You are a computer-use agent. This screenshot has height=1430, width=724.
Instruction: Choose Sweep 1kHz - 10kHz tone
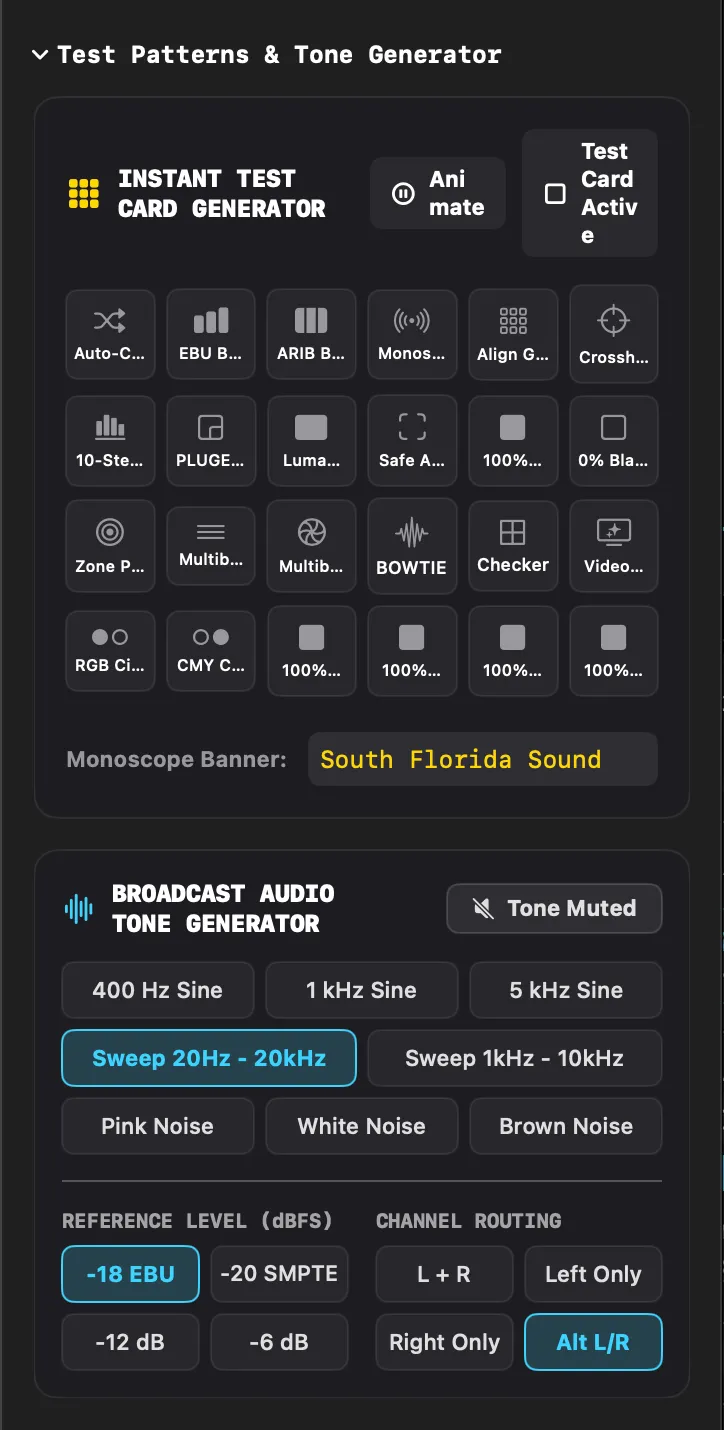[x=515, y=1058]
